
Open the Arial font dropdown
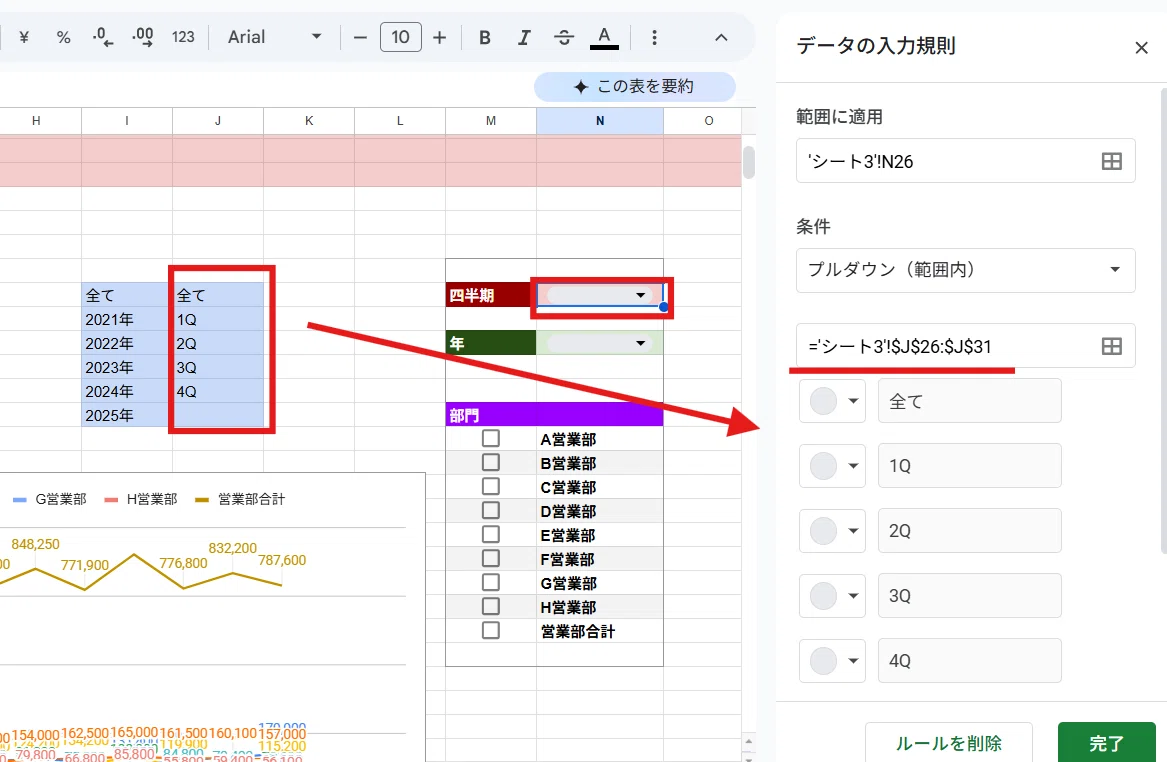[274, 37]
